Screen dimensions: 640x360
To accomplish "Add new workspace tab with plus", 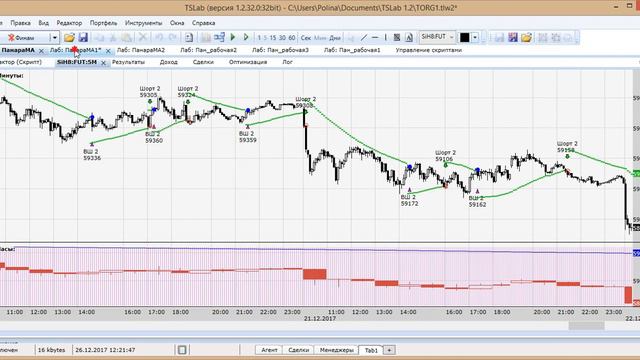I will [x=389, y=350].
